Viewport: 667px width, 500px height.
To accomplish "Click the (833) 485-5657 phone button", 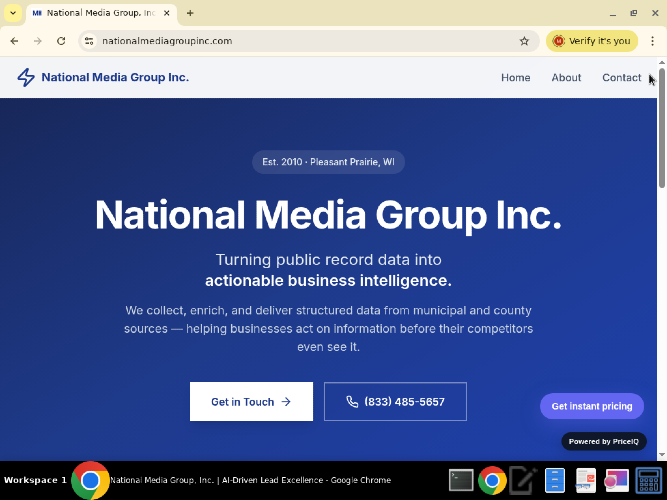I will pos(395,401).
